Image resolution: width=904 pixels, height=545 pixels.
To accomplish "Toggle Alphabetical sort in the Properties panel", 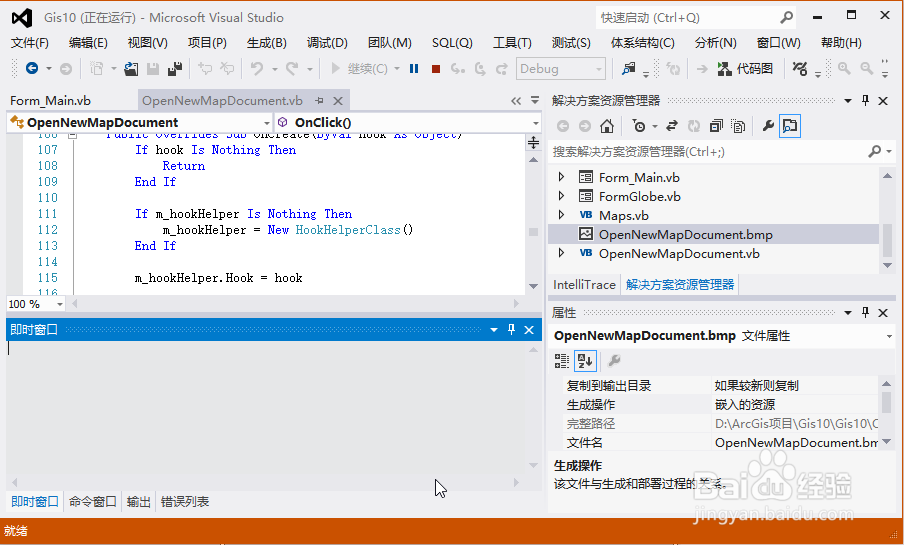I will [585, 361].
